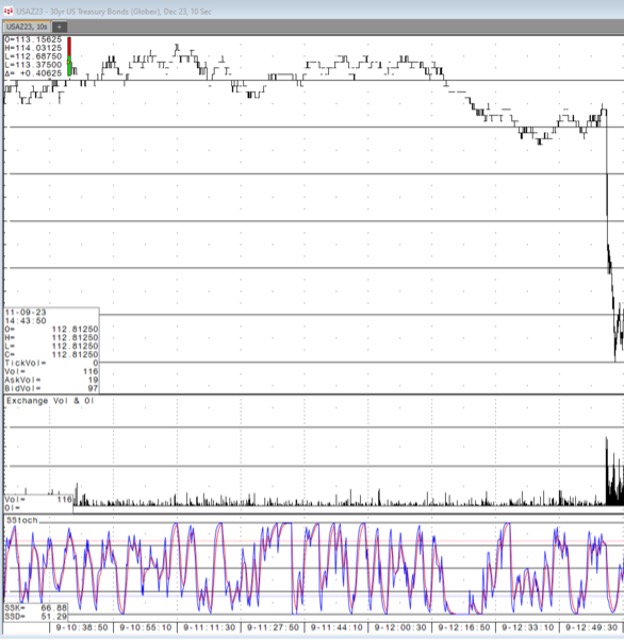Click the 11-09-23 date in the cursor data box
Viewport: 624px width, 640px height.
pyautogui.click(x=25, y=312)
